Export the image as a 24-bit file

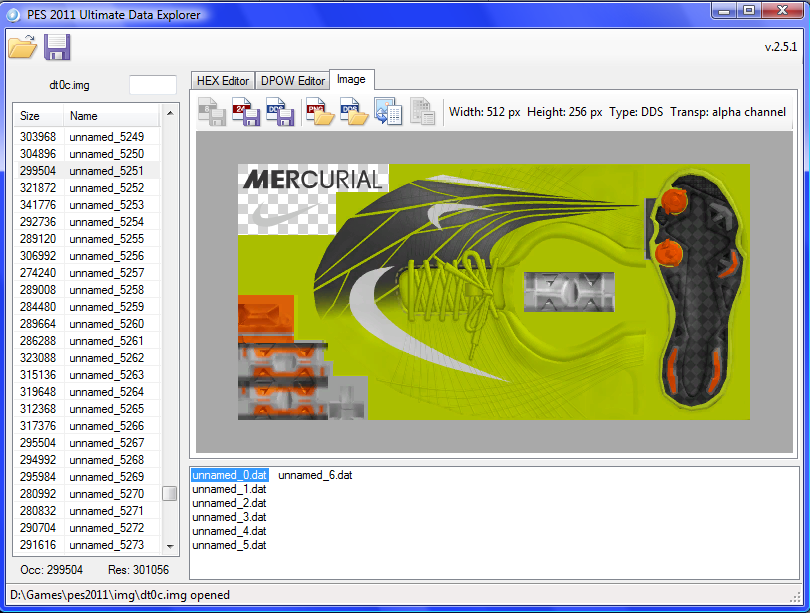tap(246, 111)
